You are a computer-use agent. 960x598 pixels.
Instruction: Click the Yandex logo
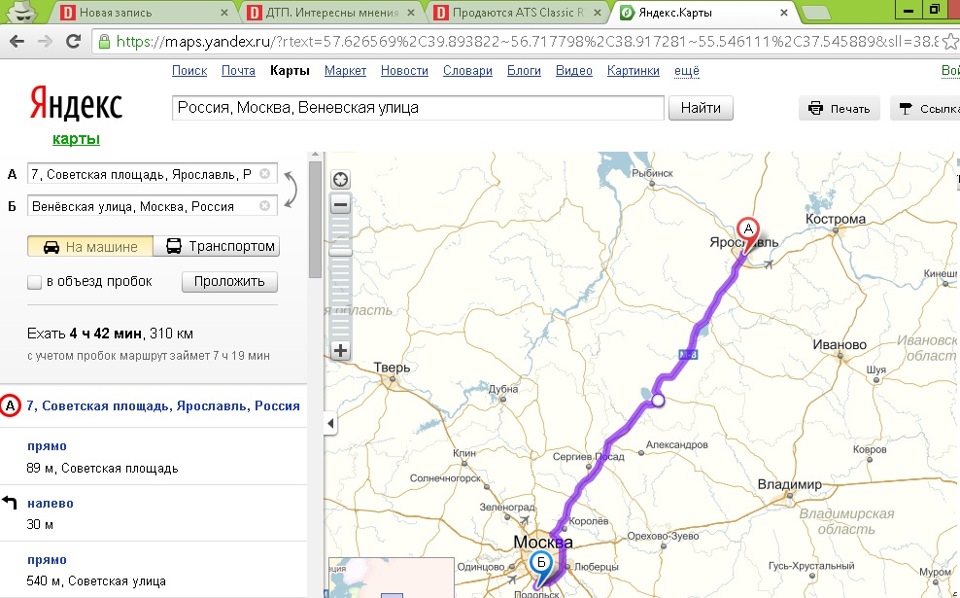[x=76, y=103]
